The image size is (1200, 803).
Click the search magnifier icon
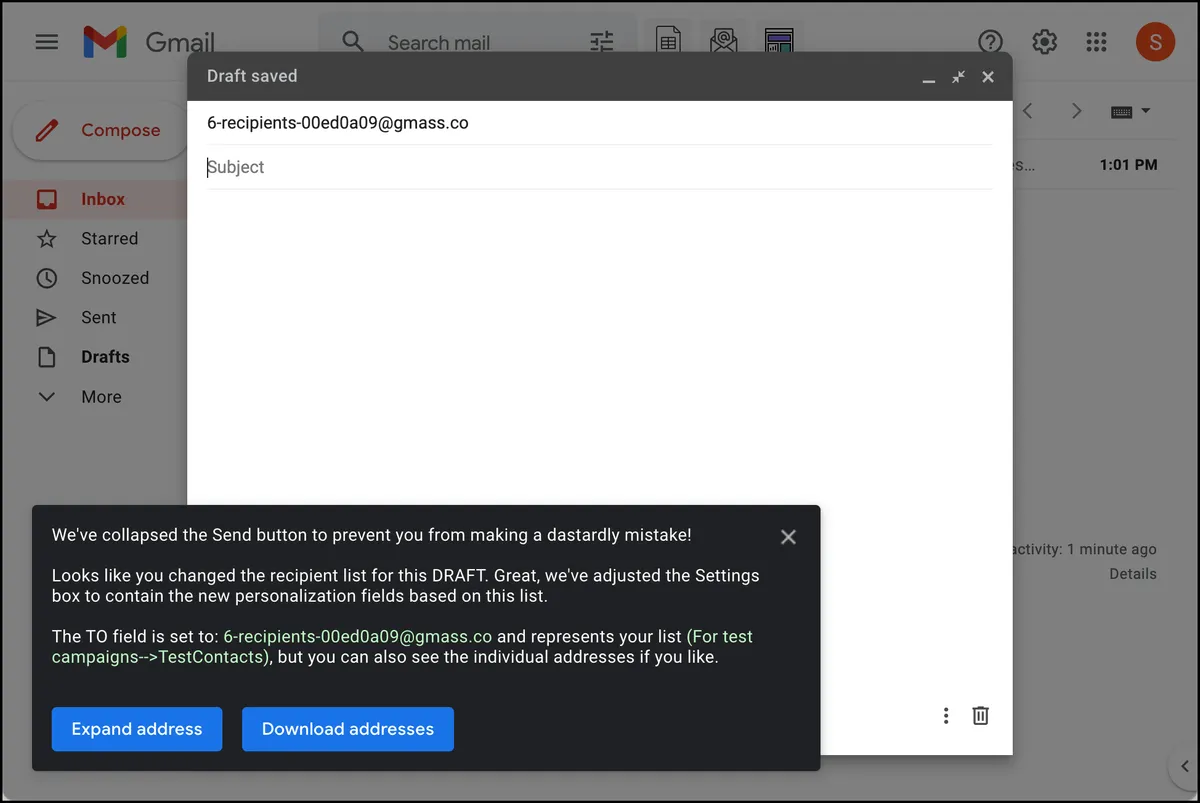353,42
